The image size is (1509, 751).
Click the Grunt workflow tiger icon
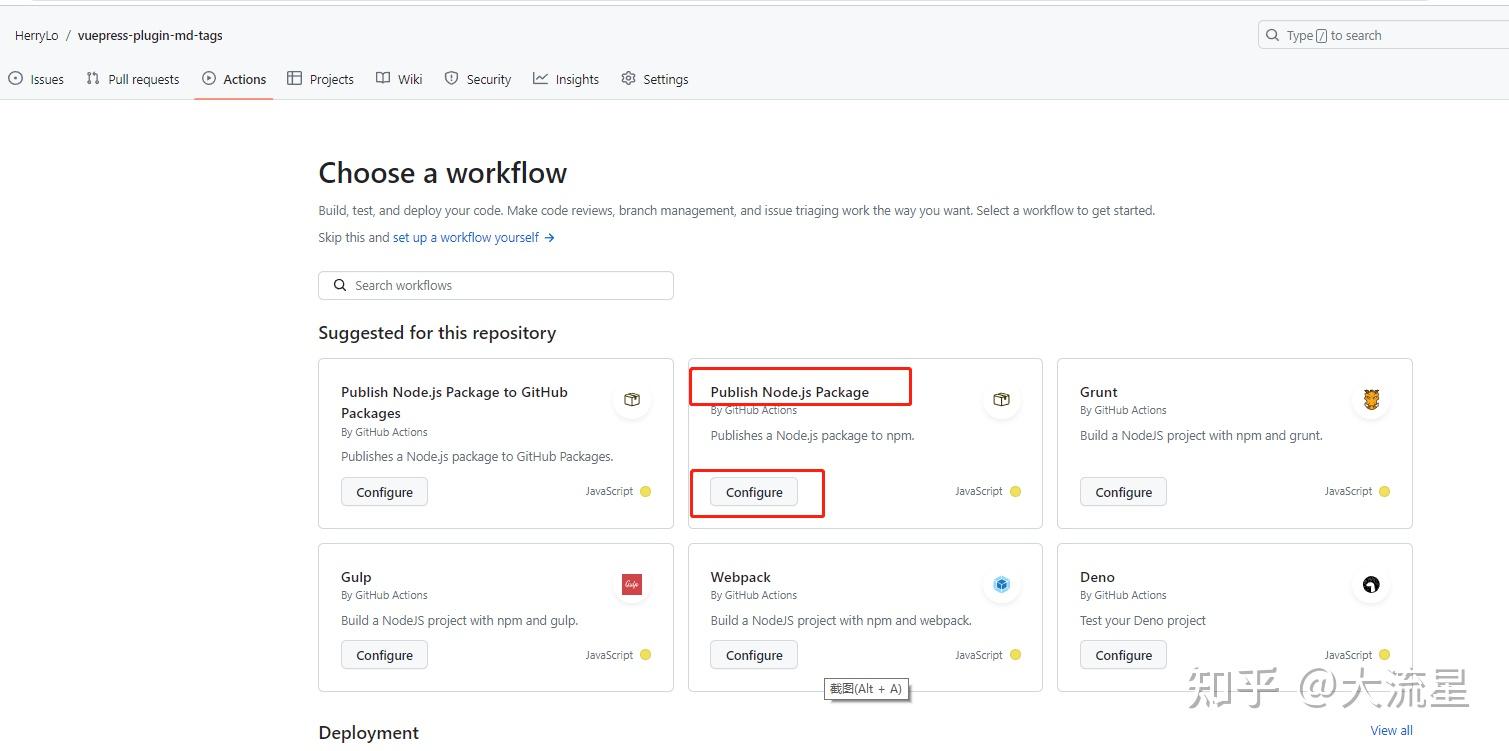click(1371, 399)
